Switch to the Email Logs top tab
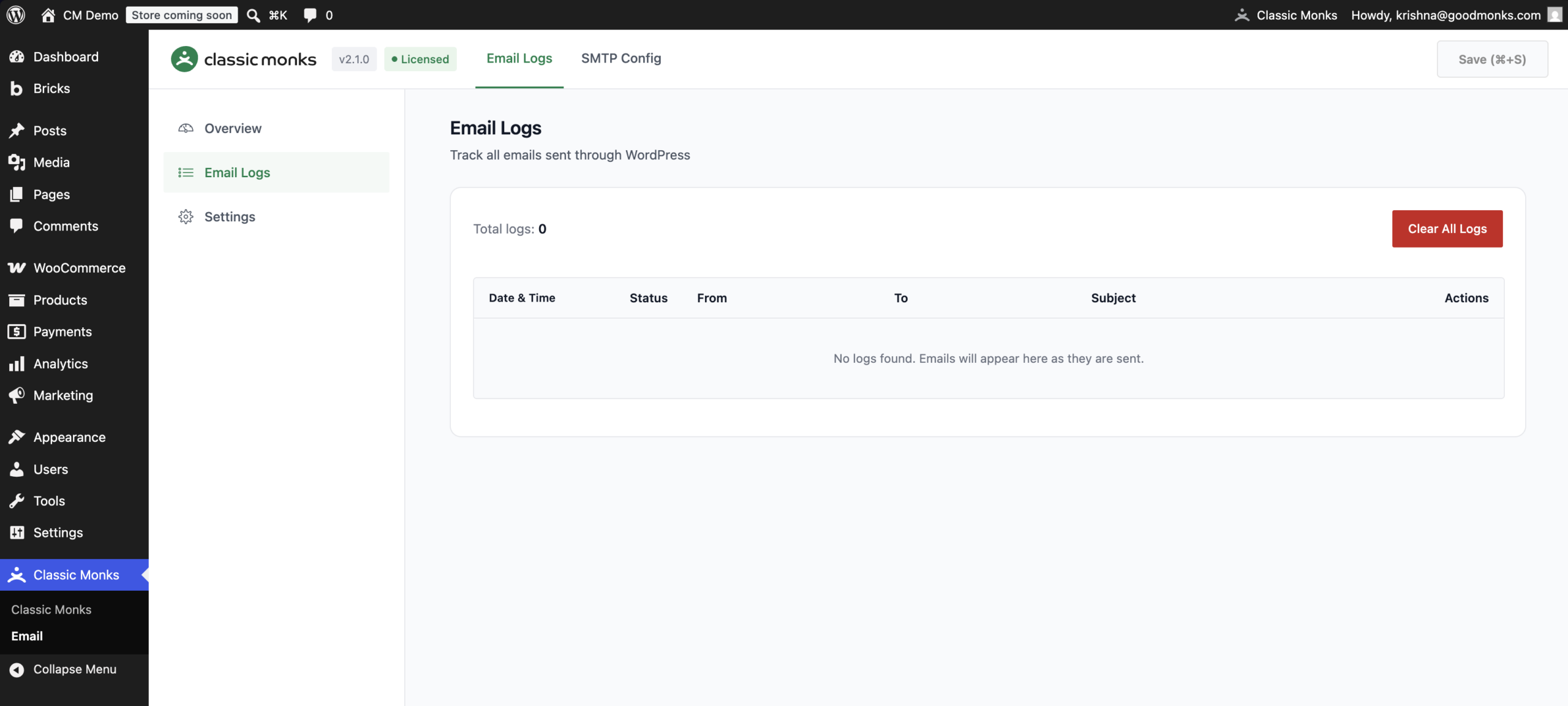 519,59
